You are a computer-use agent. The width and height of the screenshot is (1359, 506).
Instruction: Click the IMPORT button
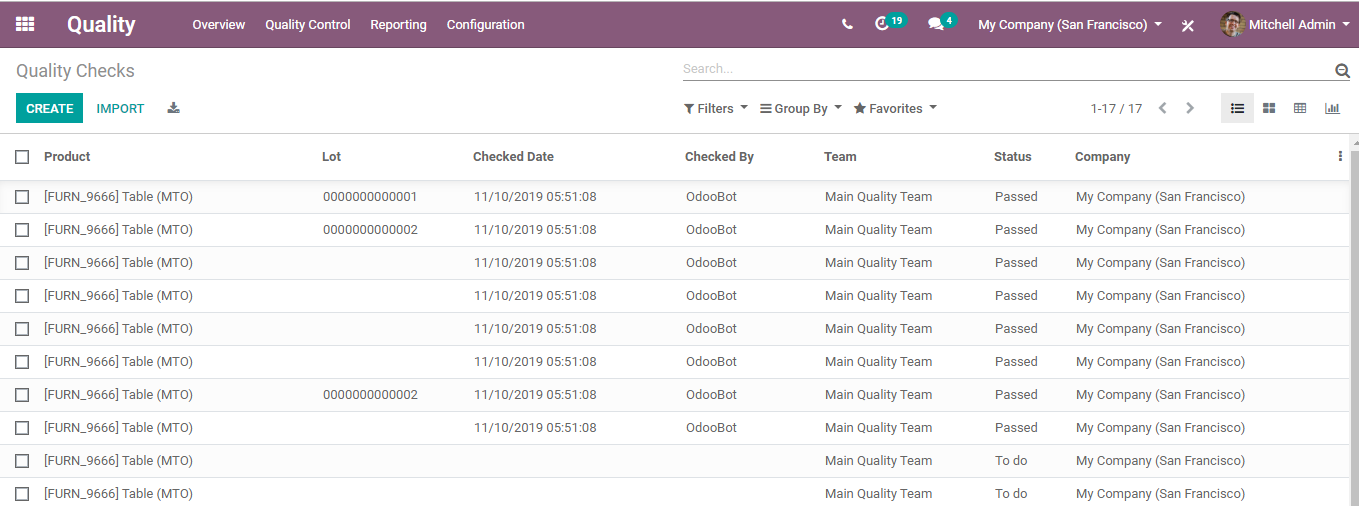tap(120, 108)
